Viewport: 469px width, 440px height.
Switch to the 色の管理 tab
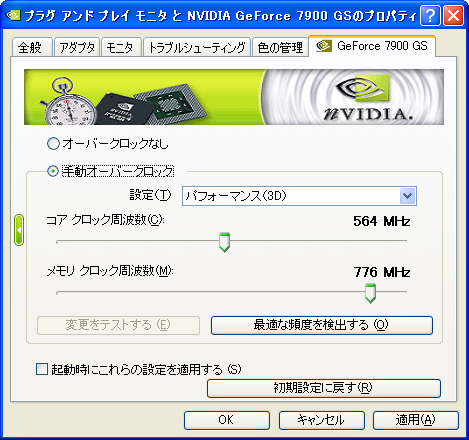click(x=280, y=47)
